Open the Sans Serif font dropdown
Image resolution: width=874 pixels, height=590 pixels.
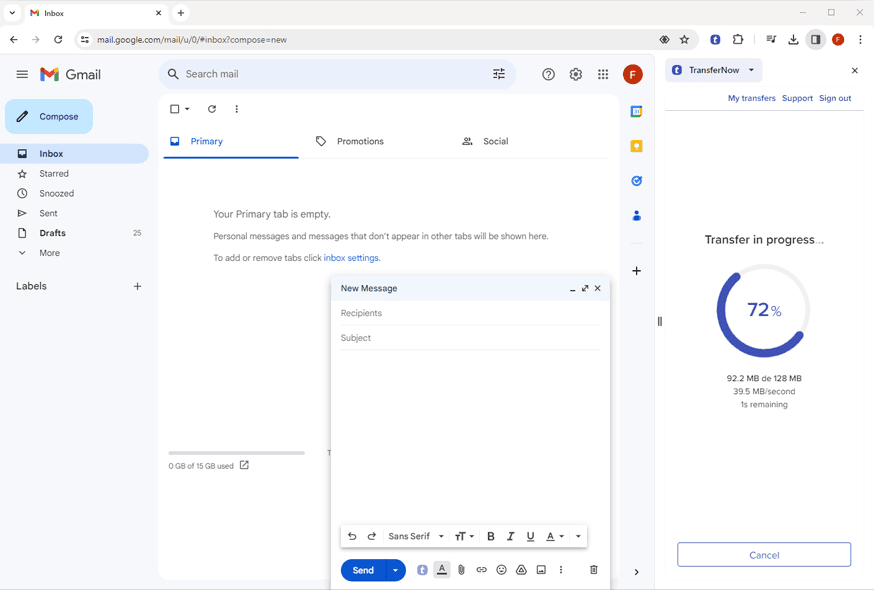(x=410, y=536)
